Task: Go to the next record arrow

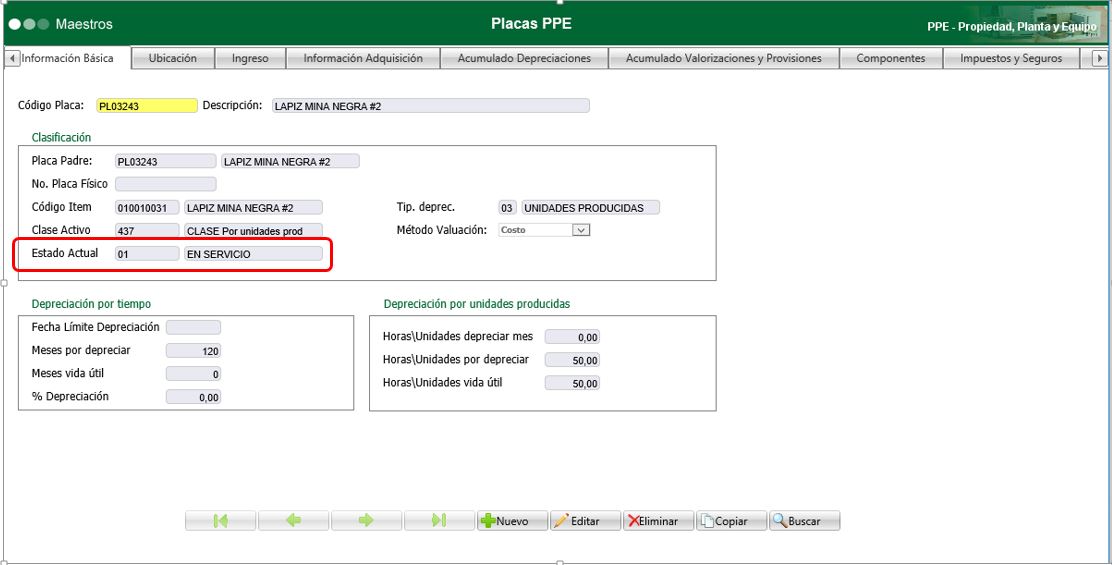Action: click(x=366, y=521)
